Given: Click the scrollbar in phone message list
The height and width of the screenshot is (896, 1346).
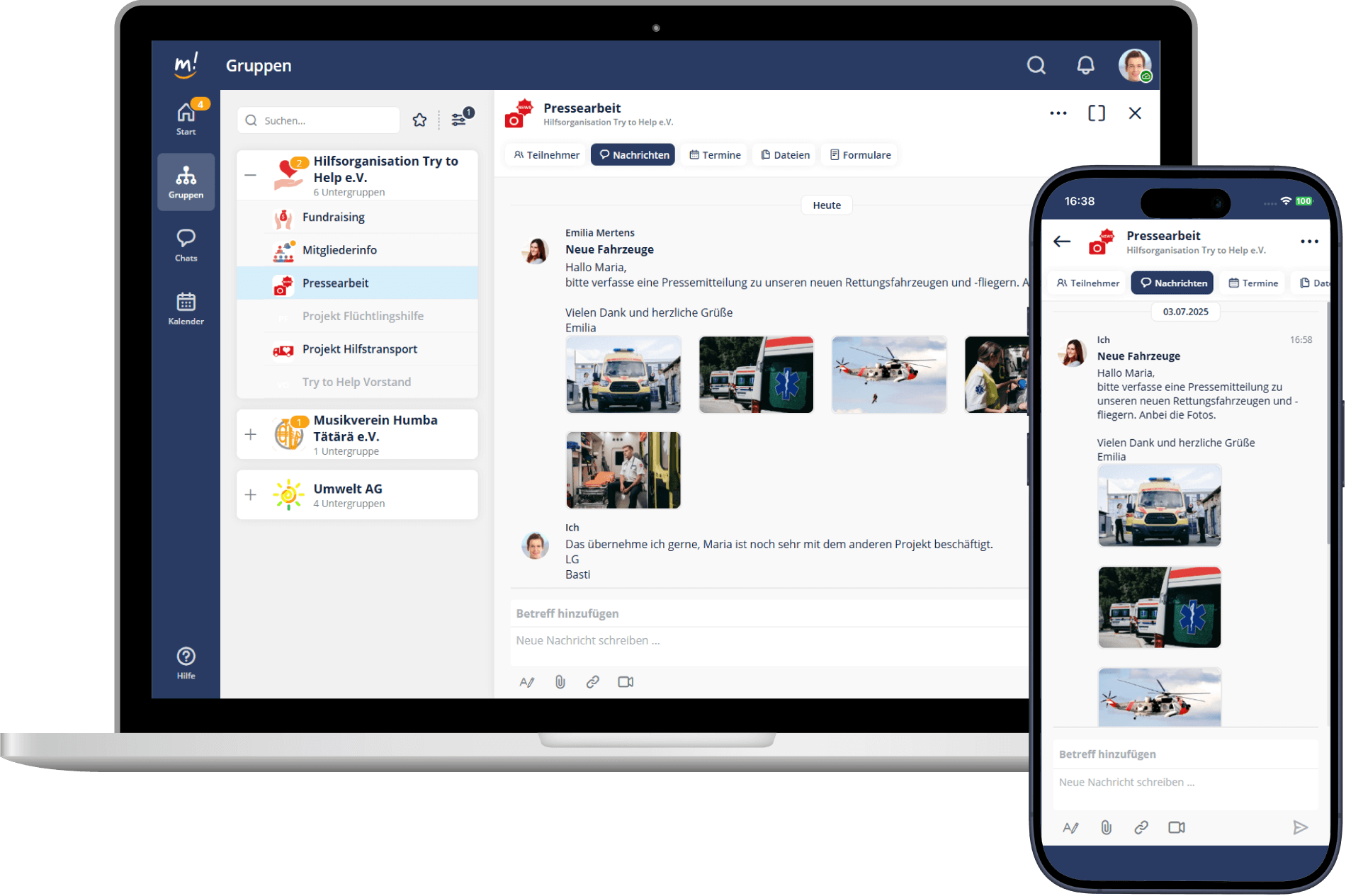Looking at the screenshot, I should pyautogui.click(x=1328, y=424).
